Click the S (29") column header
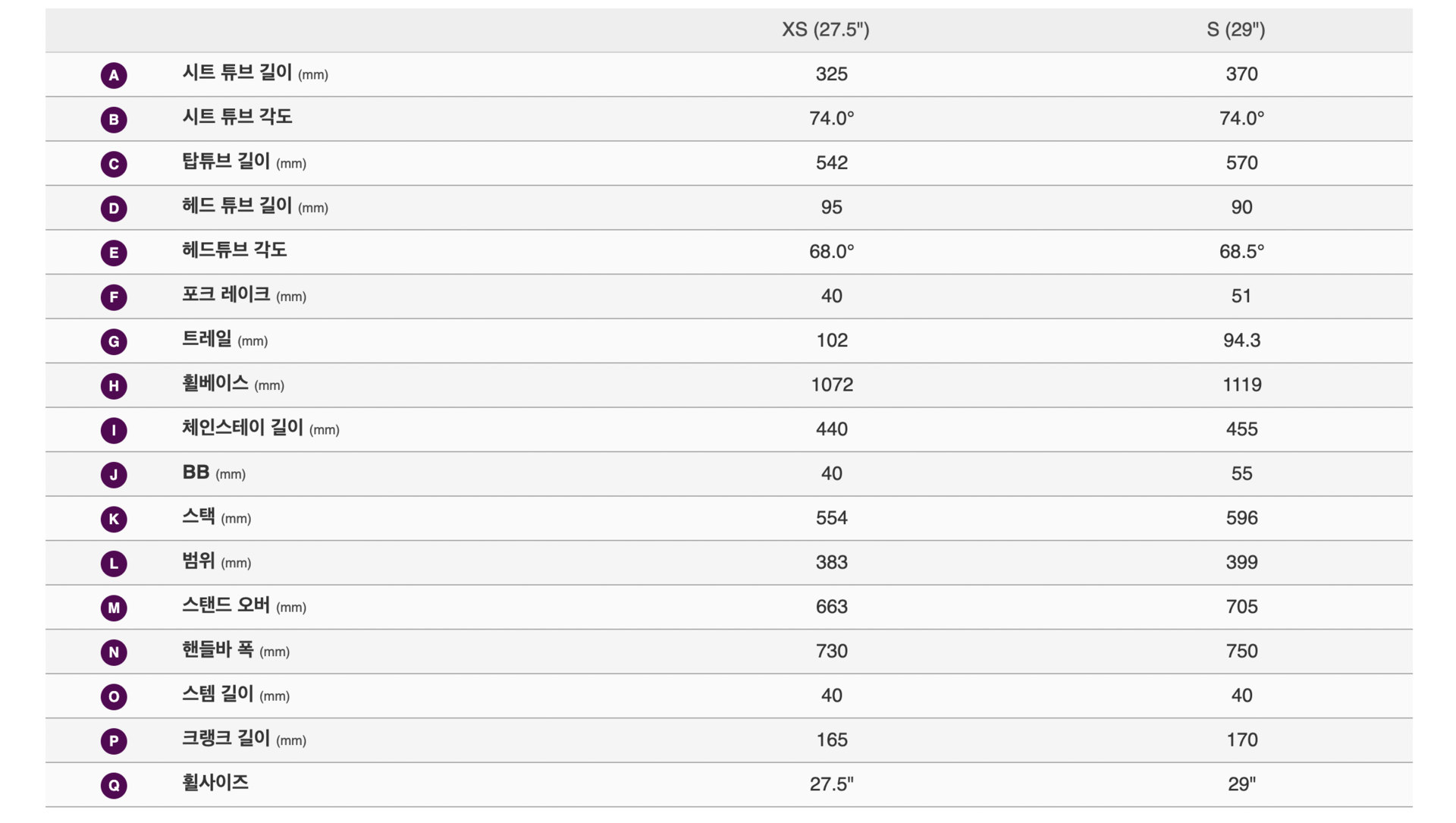The height and width of the screenshot is (823, 1456). point(1236,30)
